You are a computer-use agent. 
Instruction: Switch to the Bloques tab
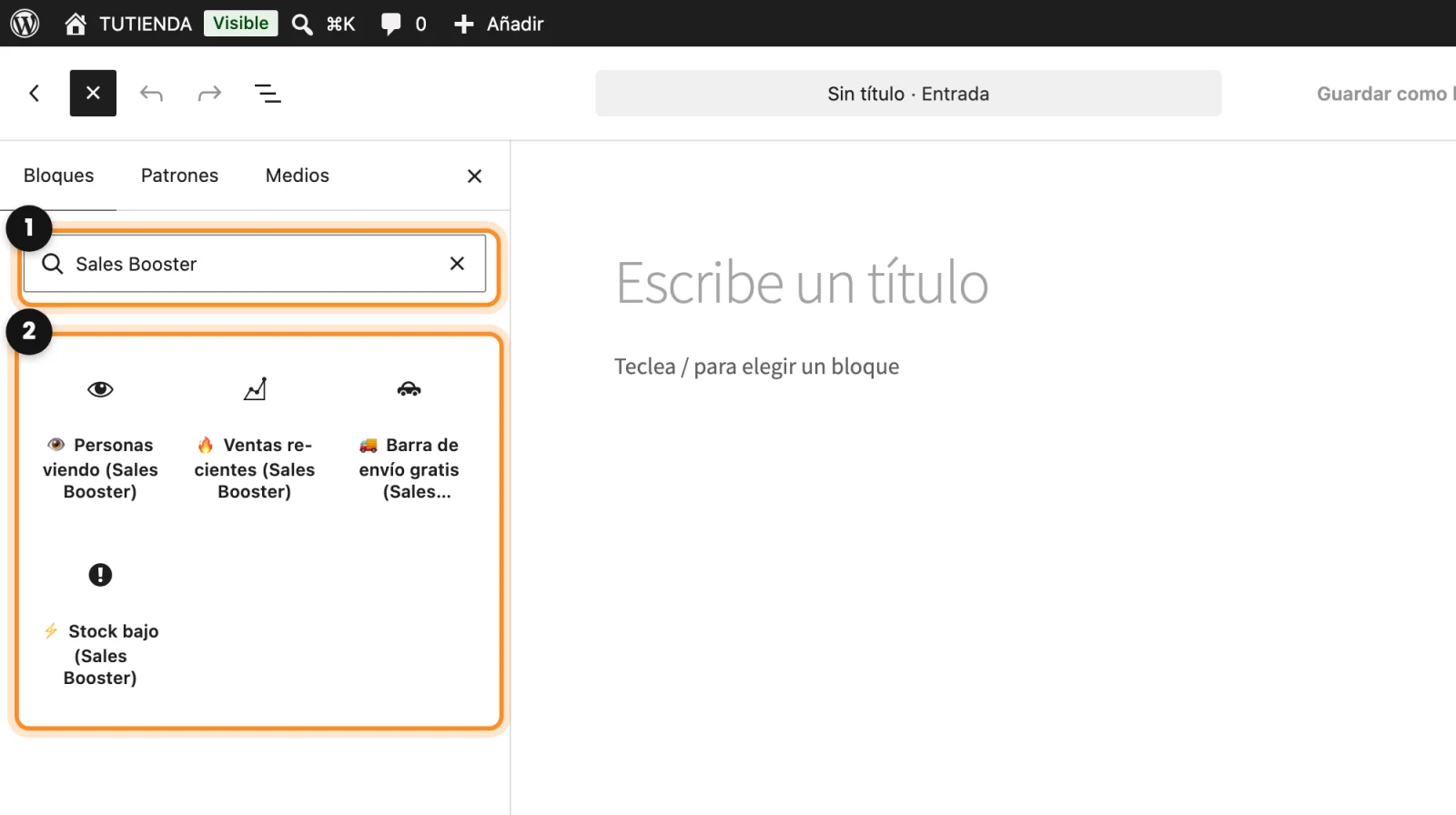coord(58,176)
